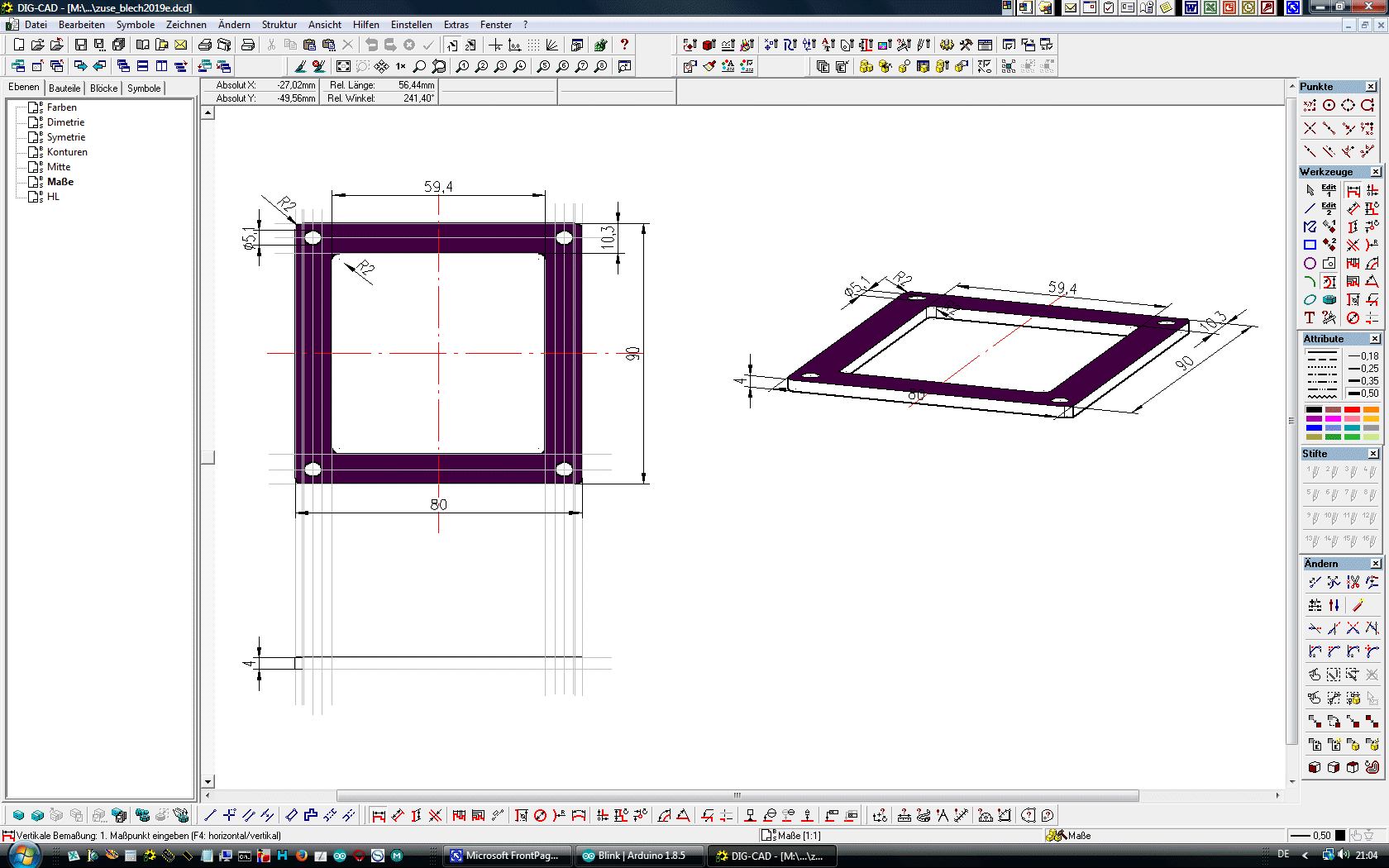Open the Datei menu
Viewport: 1389px width, 868px height.
click(36, 25)
